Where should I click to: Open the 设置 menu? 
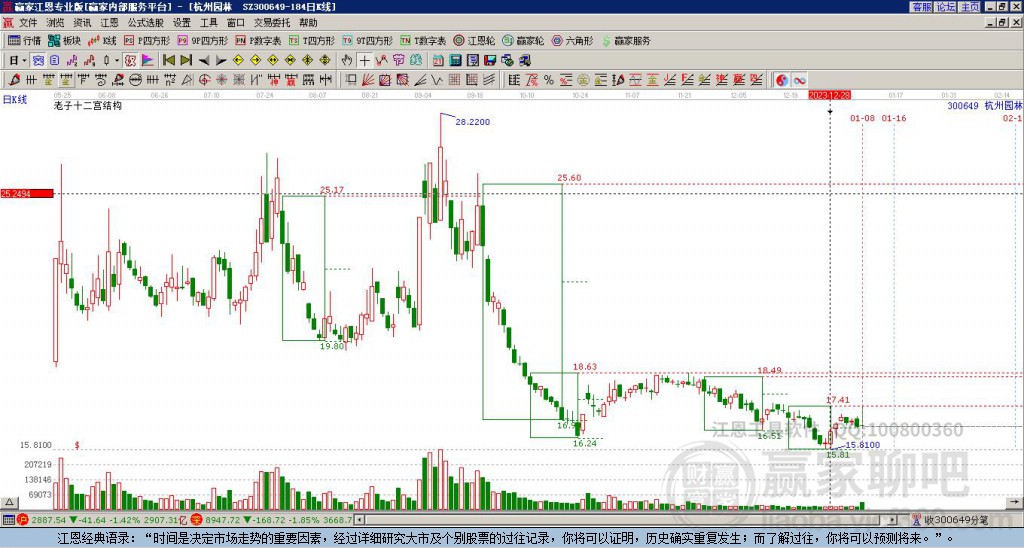tap(182, 23)
